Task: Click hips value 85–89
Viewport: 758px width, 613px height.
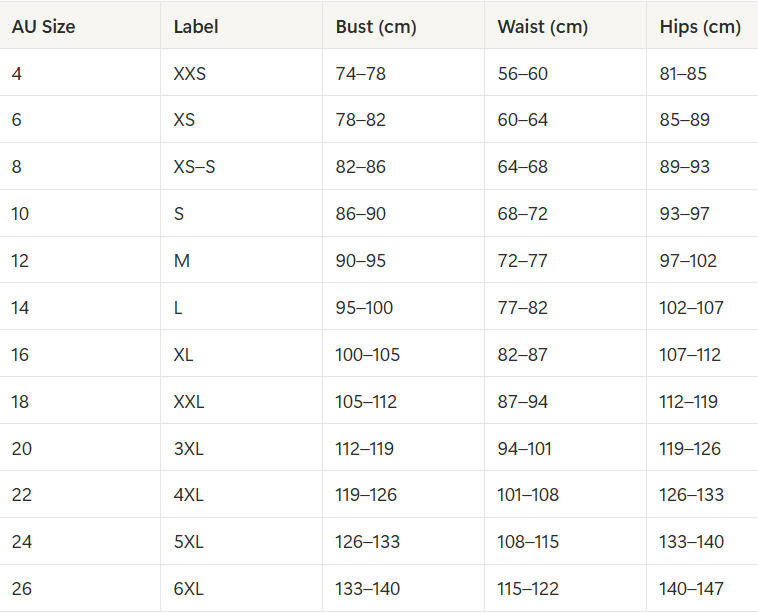Action: click(x=684, y=120)
